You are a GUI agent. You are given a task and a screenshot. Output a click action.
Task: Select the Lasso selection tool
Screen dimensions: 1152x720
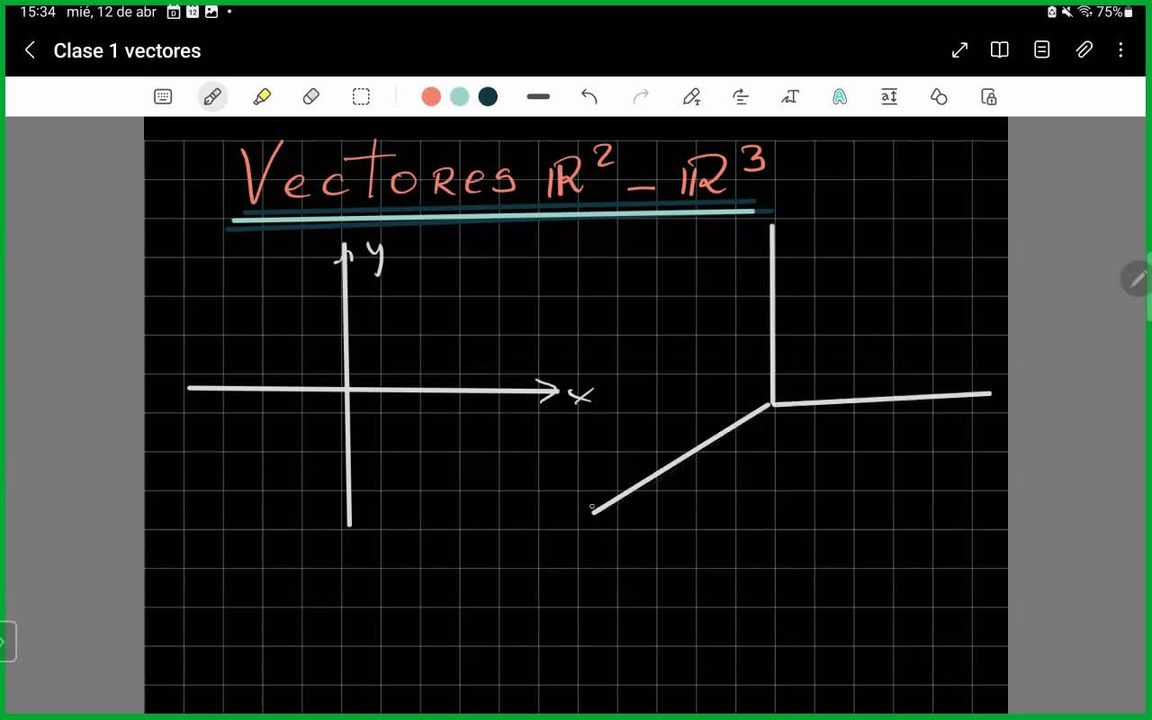pos(361,97)
